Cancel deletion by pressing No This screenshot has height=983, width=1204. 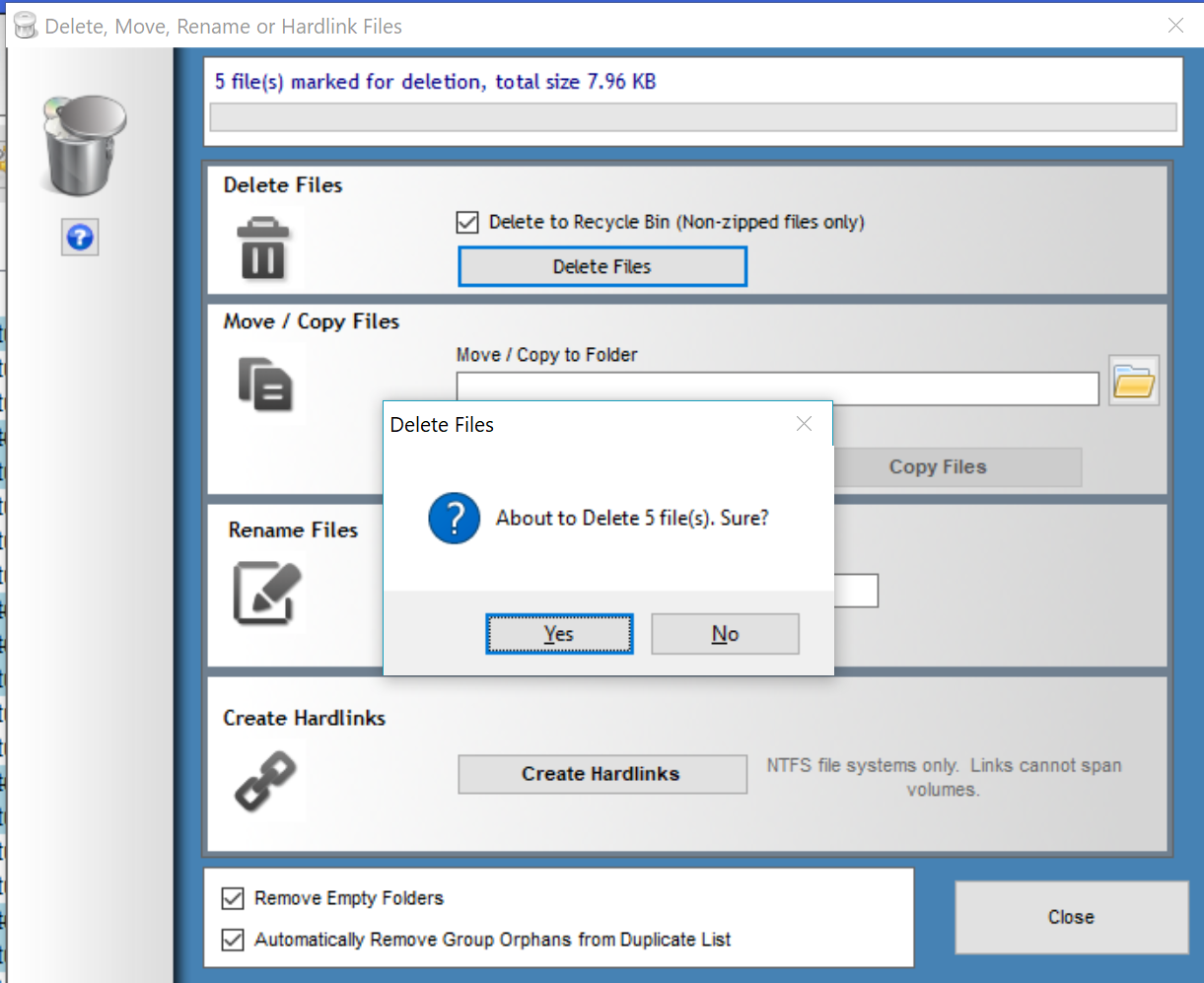(x=725, y=634)
